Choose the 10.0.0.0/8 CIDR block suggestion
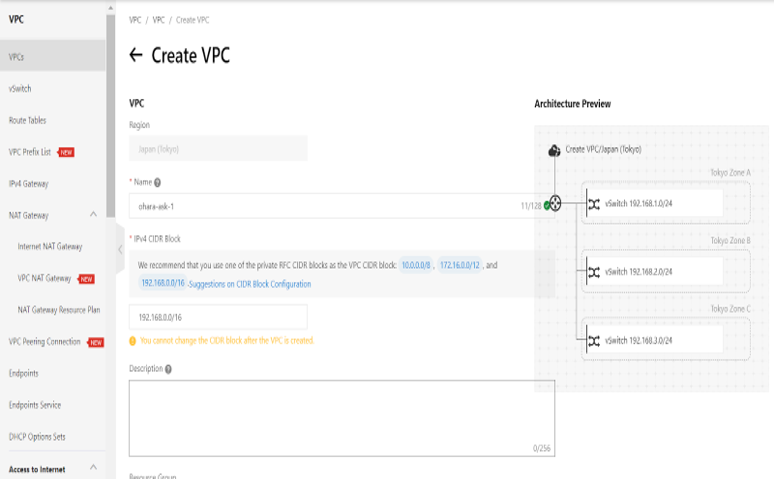 tap(415, 265)
